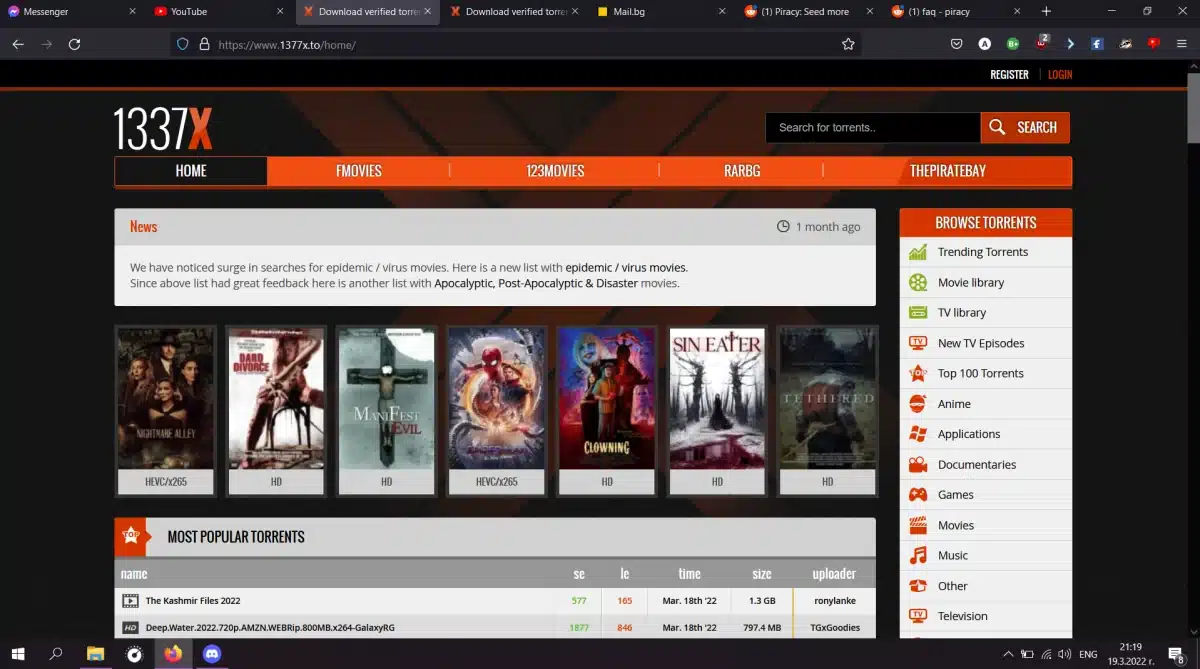1200x669 pixels.
Task: Open the Deep.Water.2022.720p torrent link
Action: point(270,628)
